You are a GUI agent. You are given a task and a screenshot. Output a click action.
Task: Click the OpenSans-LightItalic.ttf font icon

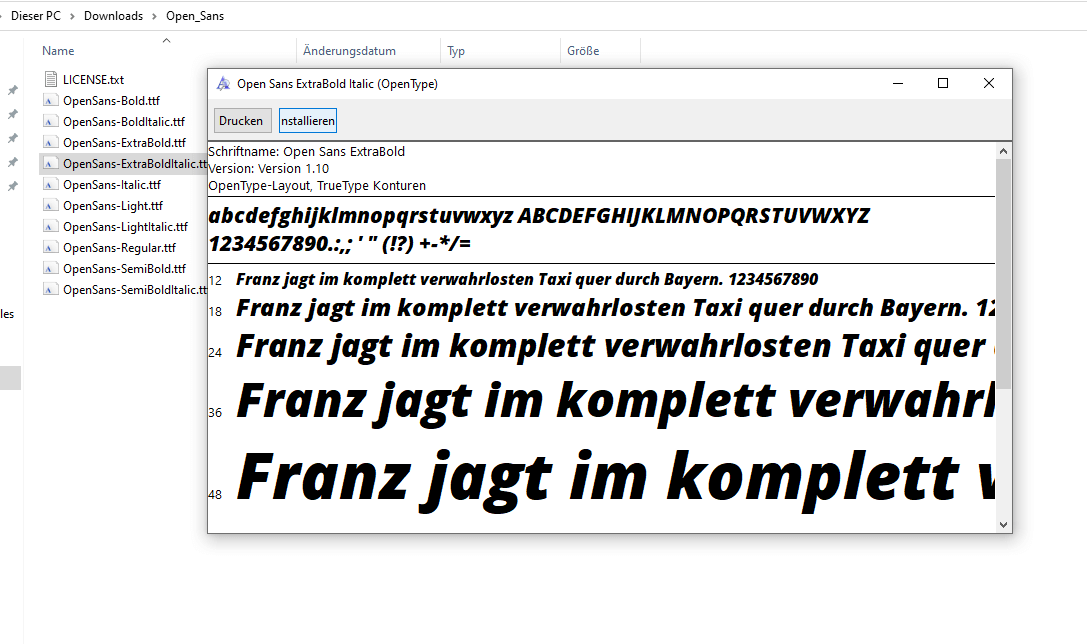click(50, 227)
